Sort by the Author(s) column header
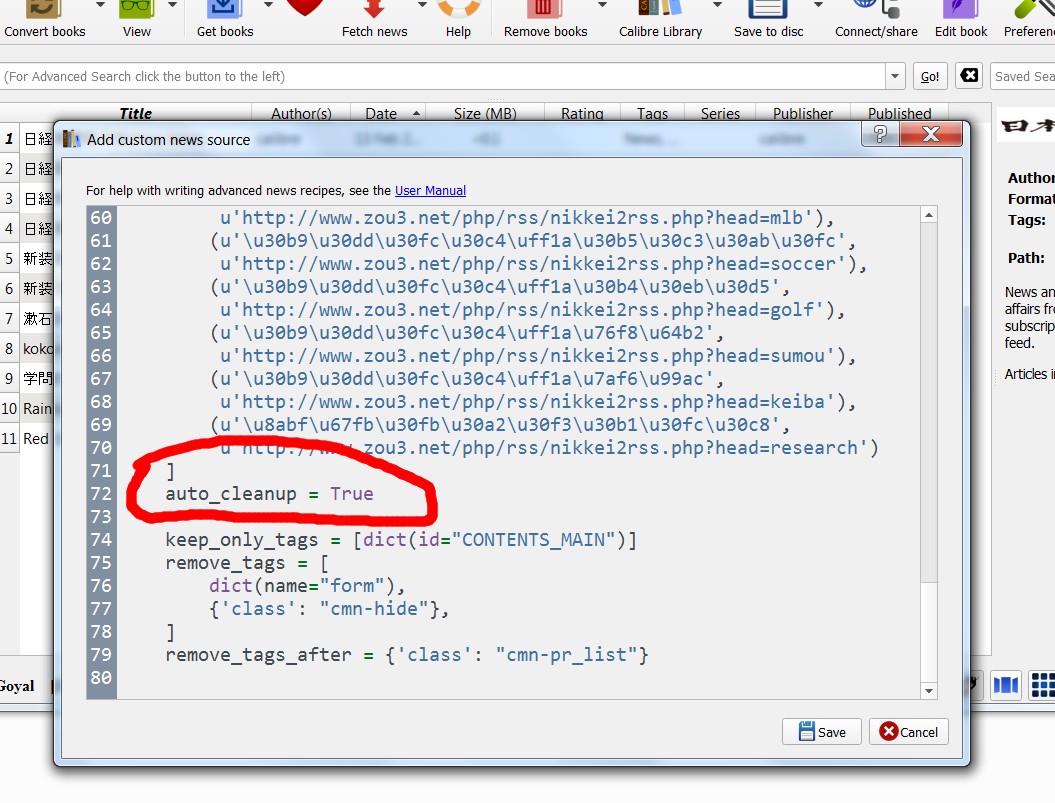 tap(301, 113)
